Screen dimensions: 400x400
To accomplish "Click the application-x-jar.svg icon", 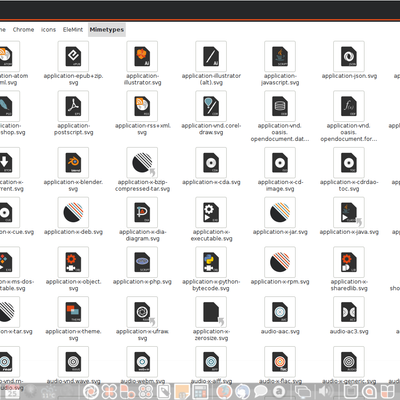I will [x=280, y=212].
